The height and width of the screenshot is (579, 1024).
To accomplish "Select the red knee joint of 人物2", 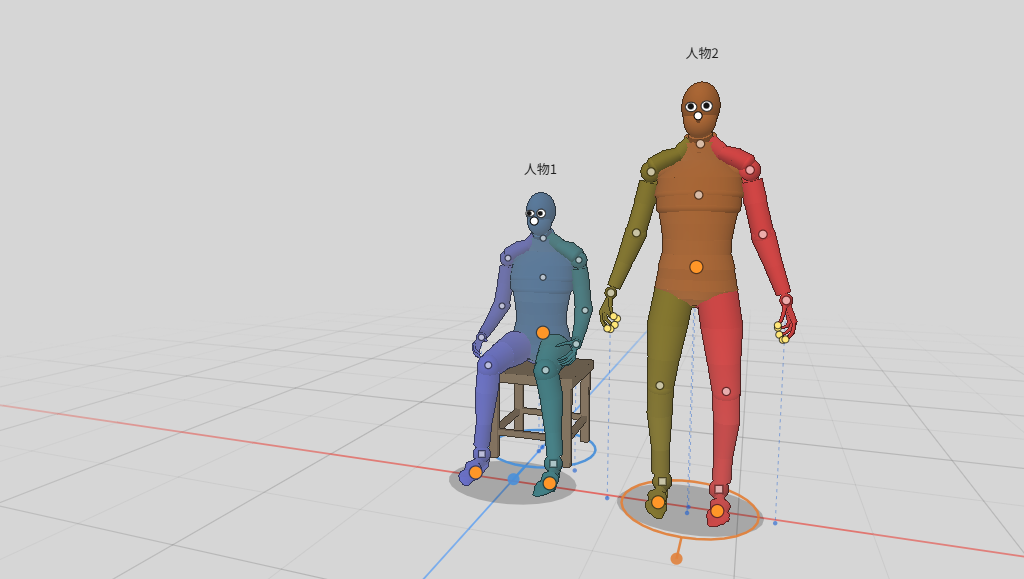I will coord(726,392).
